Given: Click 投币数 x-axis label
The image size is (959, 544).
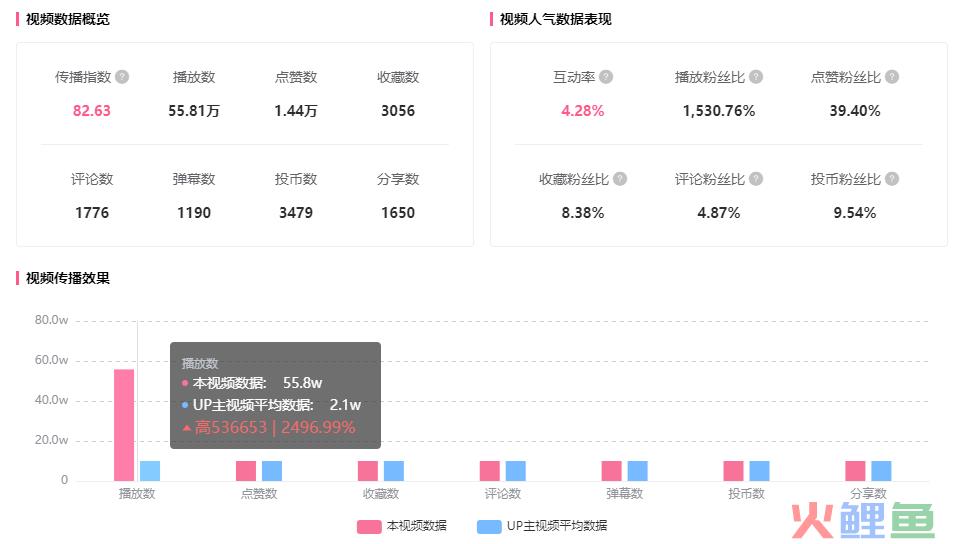Looking at the screenshot, I should pyautogui.click(x=746, y=494).
